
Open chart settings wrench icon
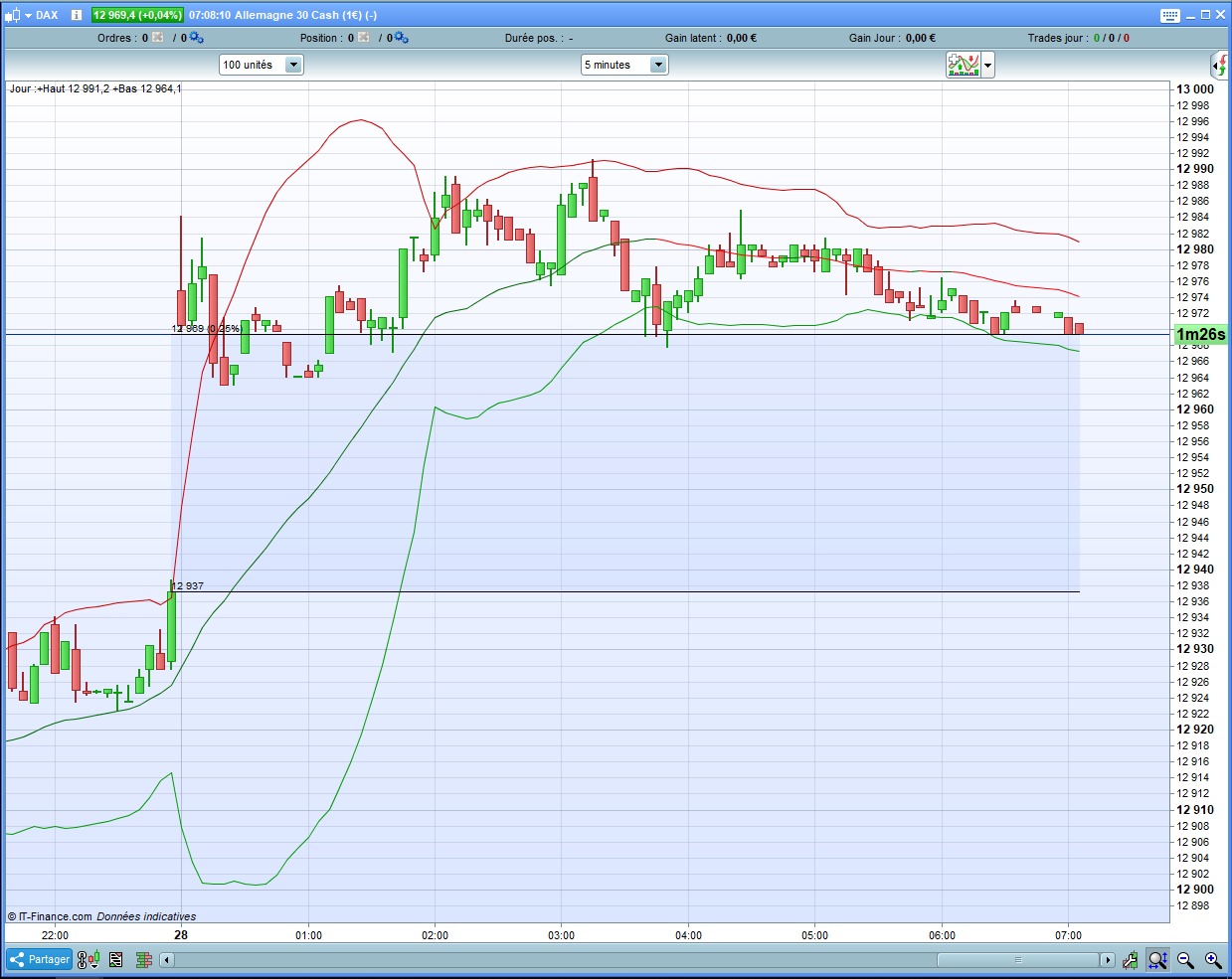pyautogui.click(x=1131, y=960)
